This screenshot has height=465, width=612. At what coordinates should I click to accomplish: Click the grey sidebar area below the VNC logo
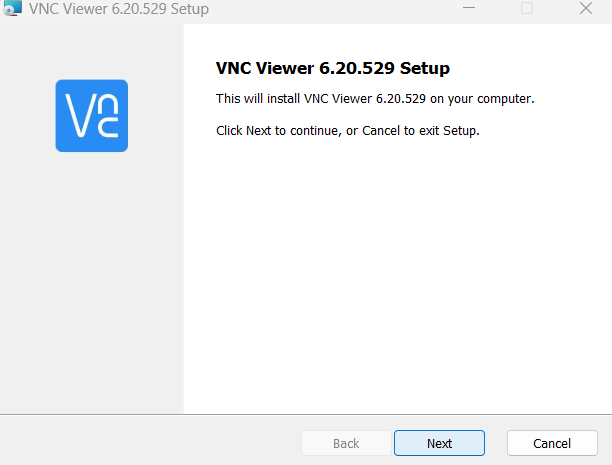coord(92,280)
